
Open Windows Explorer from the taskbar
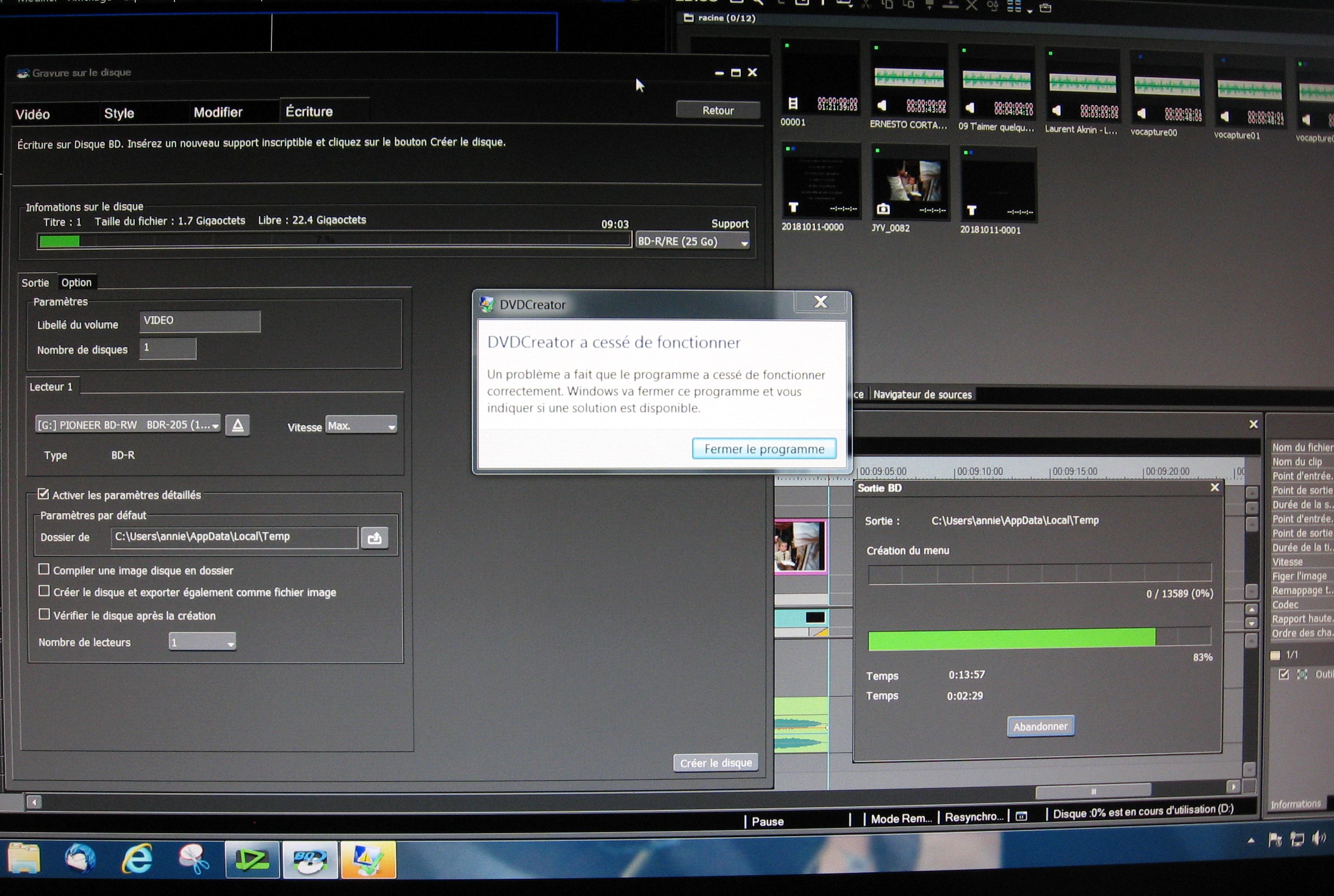click(24, 858)
